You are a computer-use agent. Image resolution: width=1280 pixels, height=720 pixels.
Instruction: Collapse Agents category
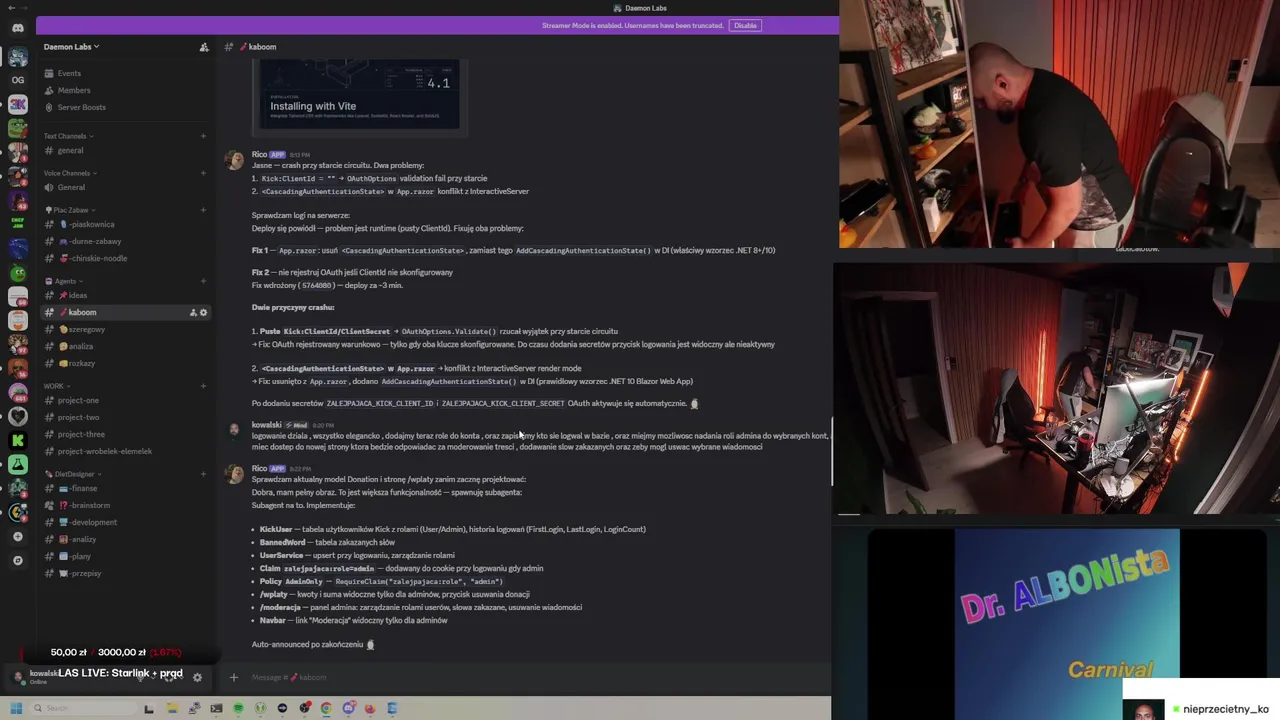pos(64,281)
